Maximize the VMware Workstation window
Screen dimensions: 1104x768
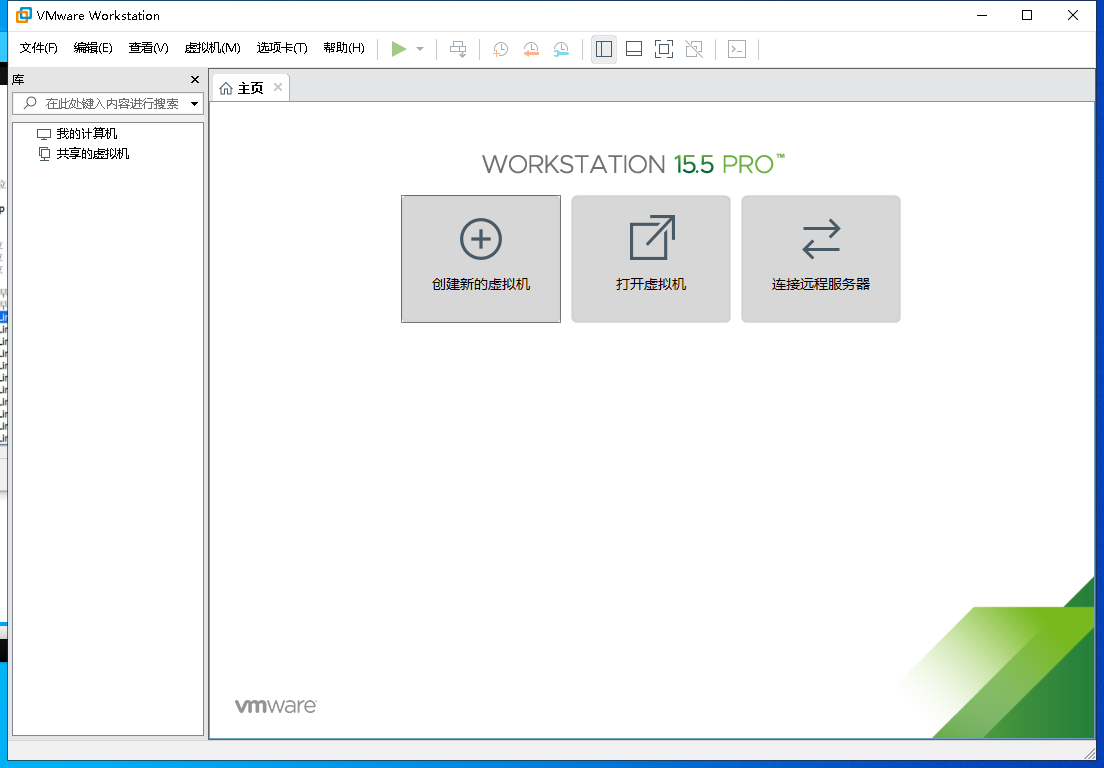click(x=1027, y=15)
